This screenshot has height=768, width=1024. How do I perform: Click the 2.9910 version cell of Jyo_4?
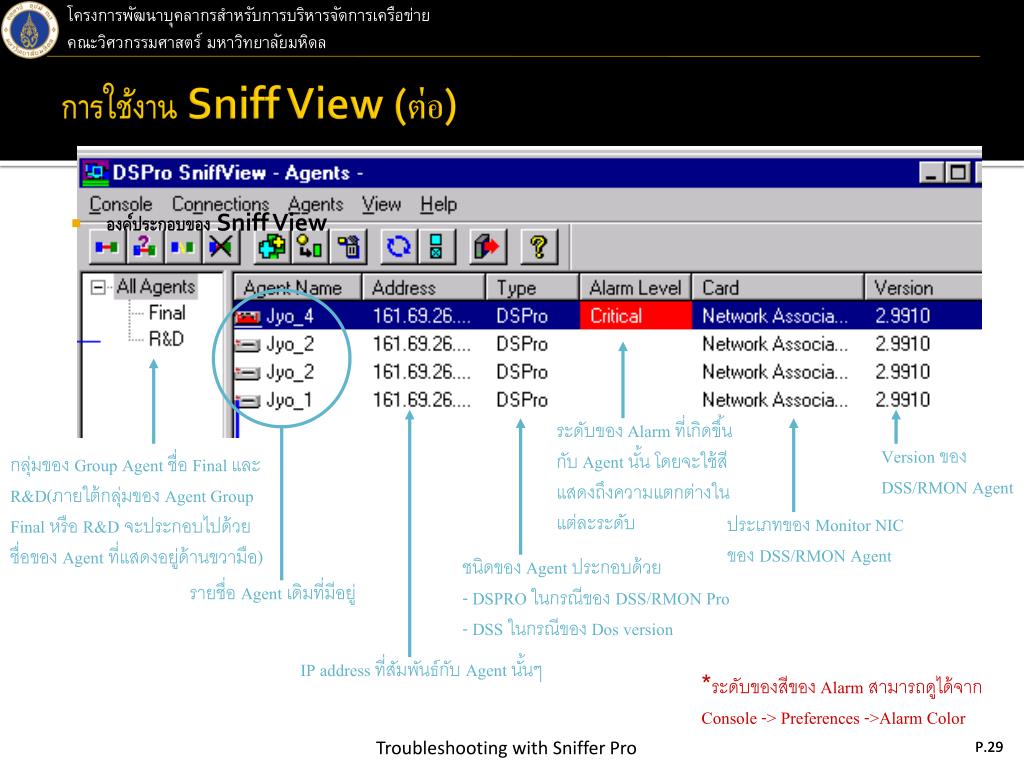tap(903, 316)
